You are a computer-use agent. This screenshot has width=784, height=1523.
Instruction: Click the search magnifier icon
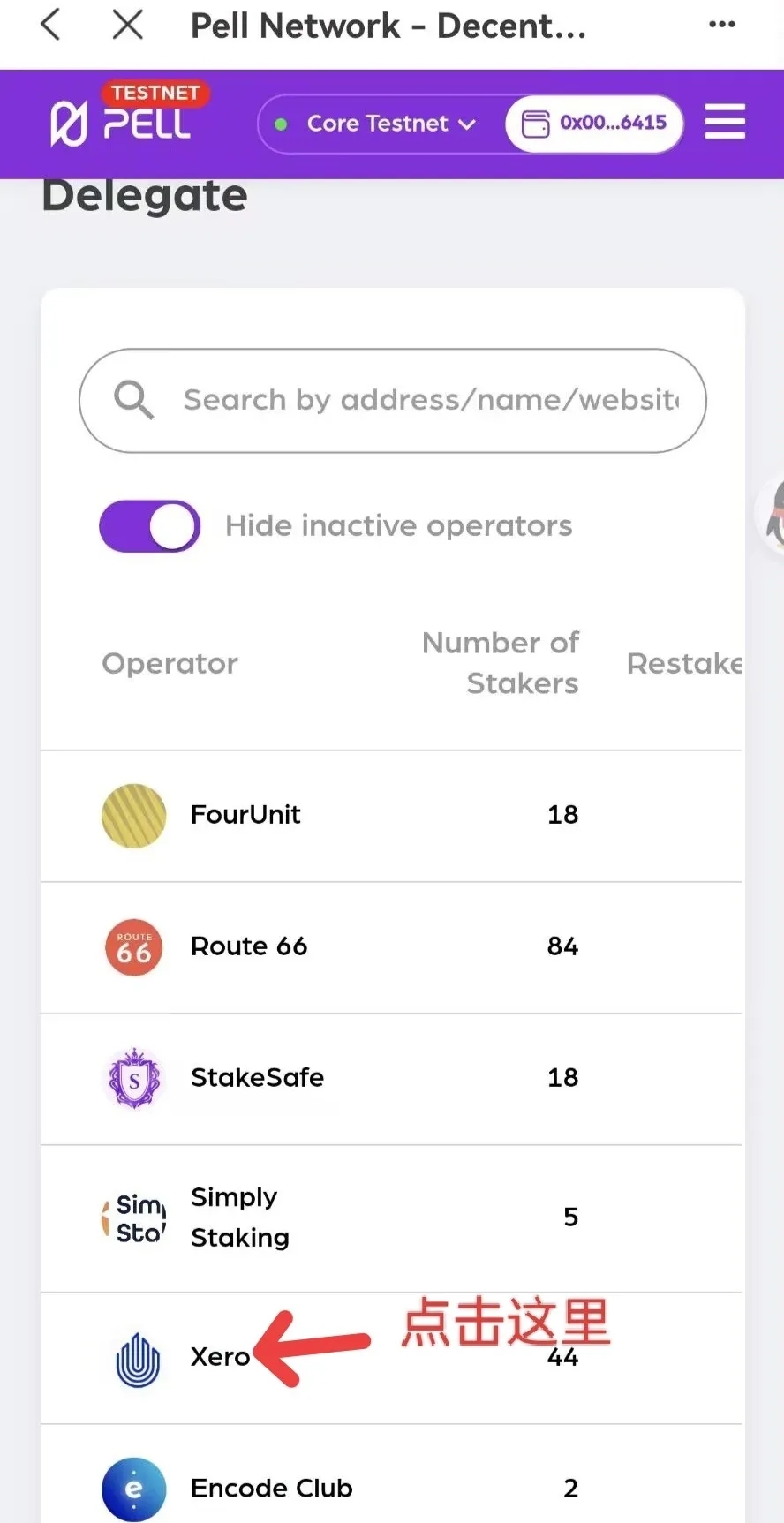tap(133, 400)
